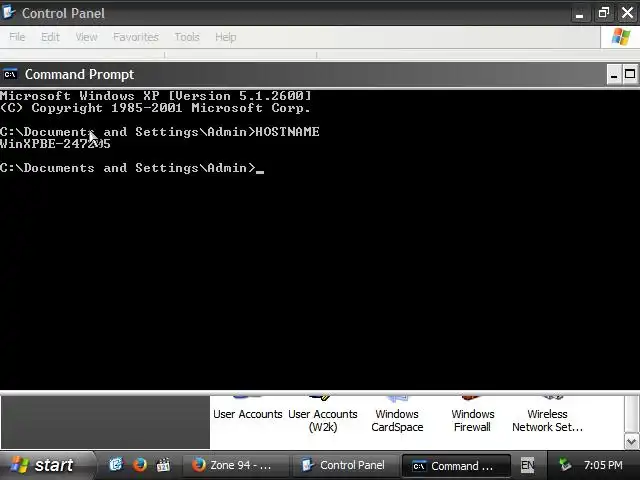Maximize the Command Prompt window
Image resolution: width=640 pixels, height=480 pixels.
[630, 75]
